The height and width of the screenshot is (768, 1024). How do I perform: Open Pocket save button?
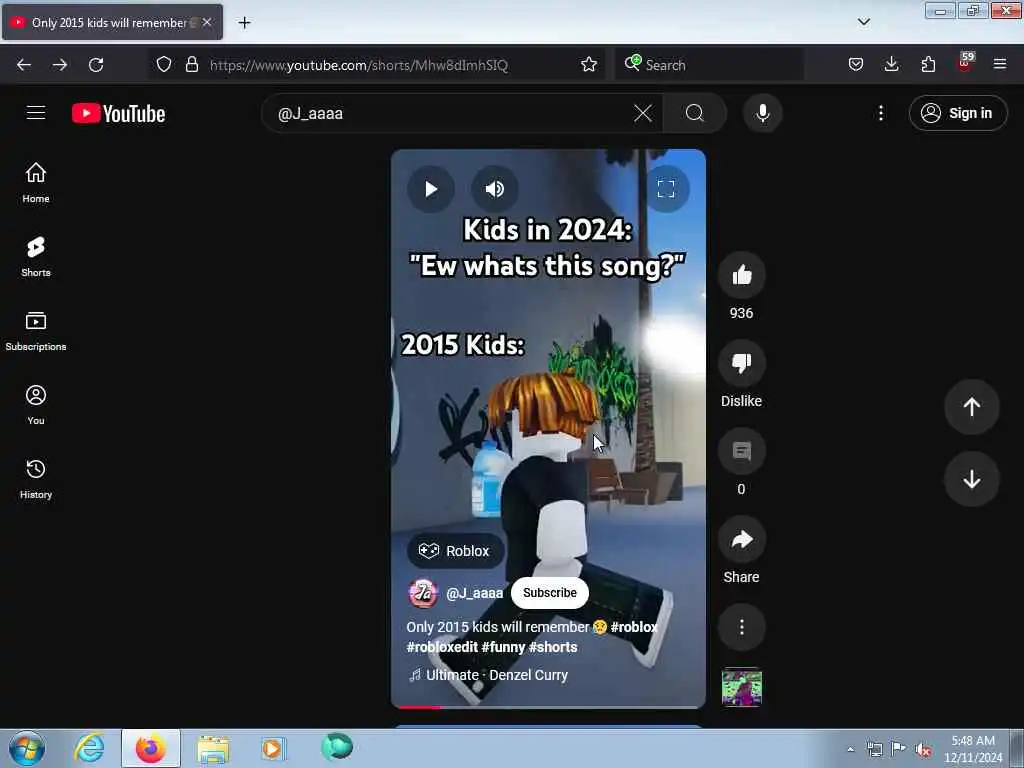856,65
